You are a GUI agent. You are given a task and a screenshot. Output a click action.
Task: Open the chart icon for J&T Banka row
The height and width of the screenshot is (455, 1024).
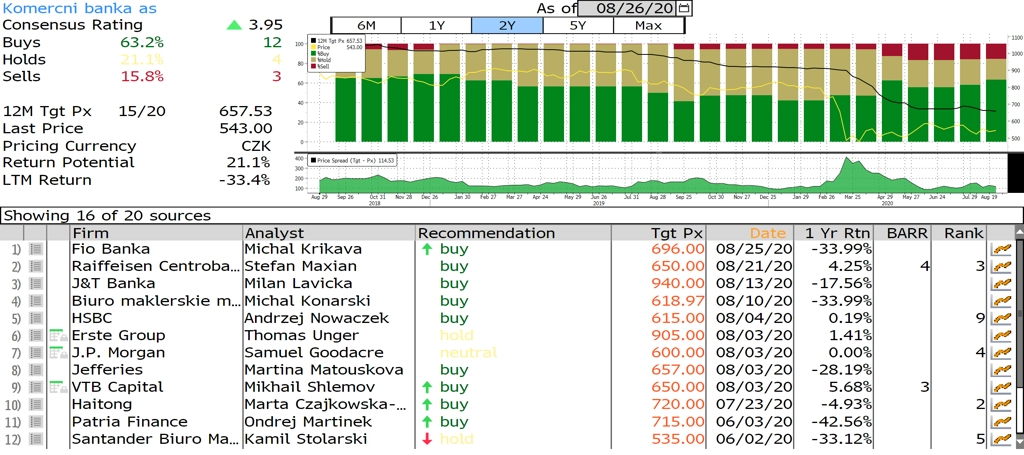[1000, 283]
